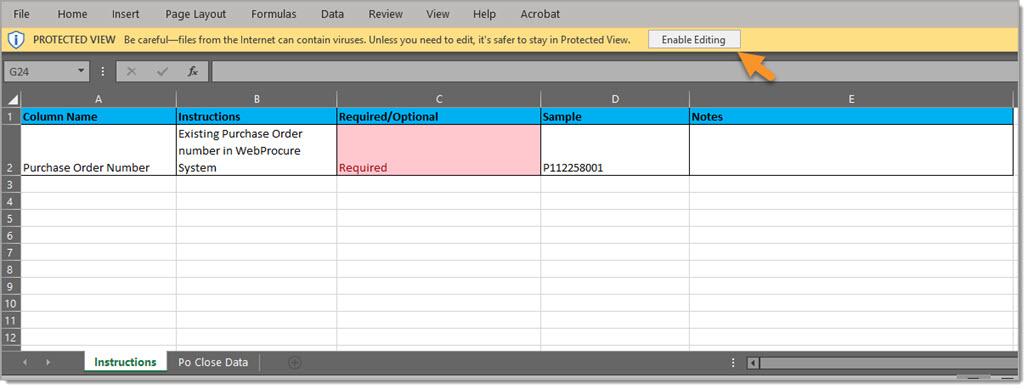Select row 2 header
The width and height of the screenshot is (1028, 389).
[x=11, y=150]
